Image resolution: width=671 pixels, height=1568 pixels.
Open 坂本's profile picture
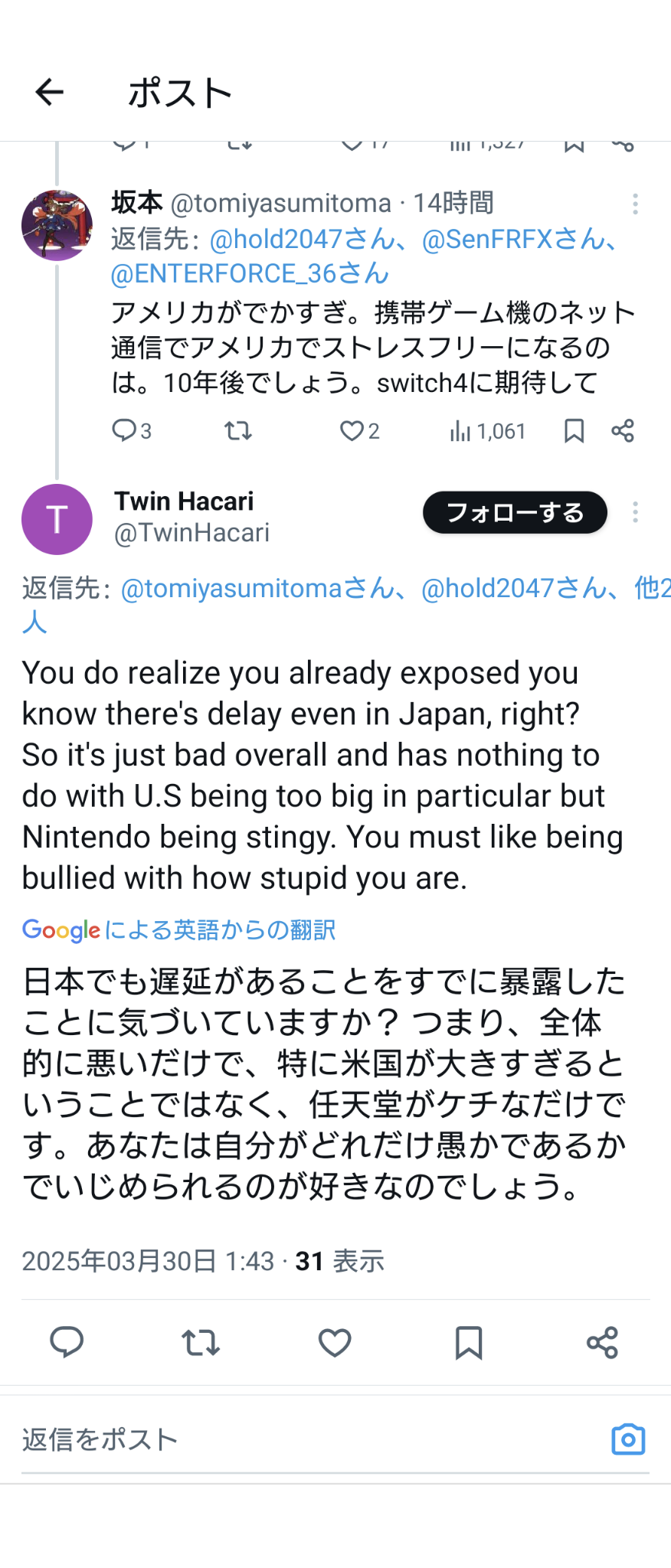point(57,225)
